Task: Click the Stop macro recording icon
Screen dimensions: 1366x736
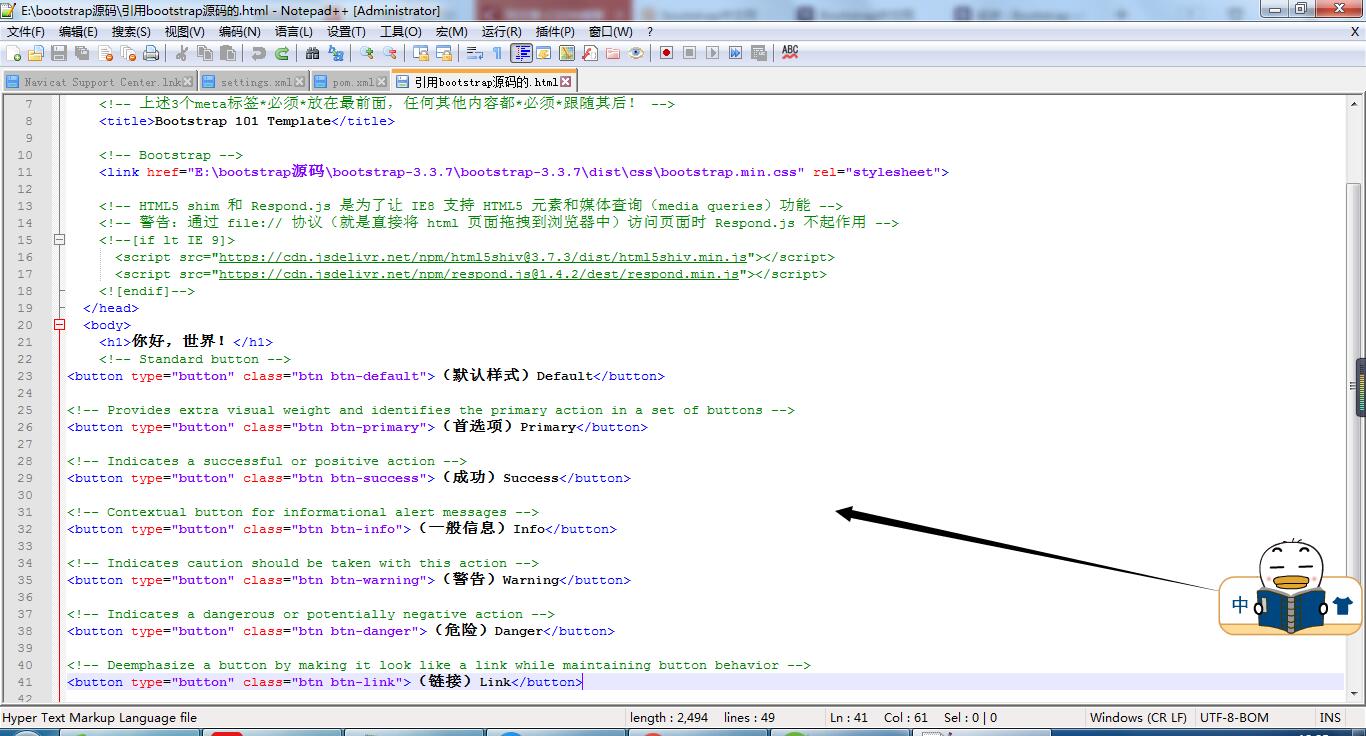Action: click(x=689, y=53)
